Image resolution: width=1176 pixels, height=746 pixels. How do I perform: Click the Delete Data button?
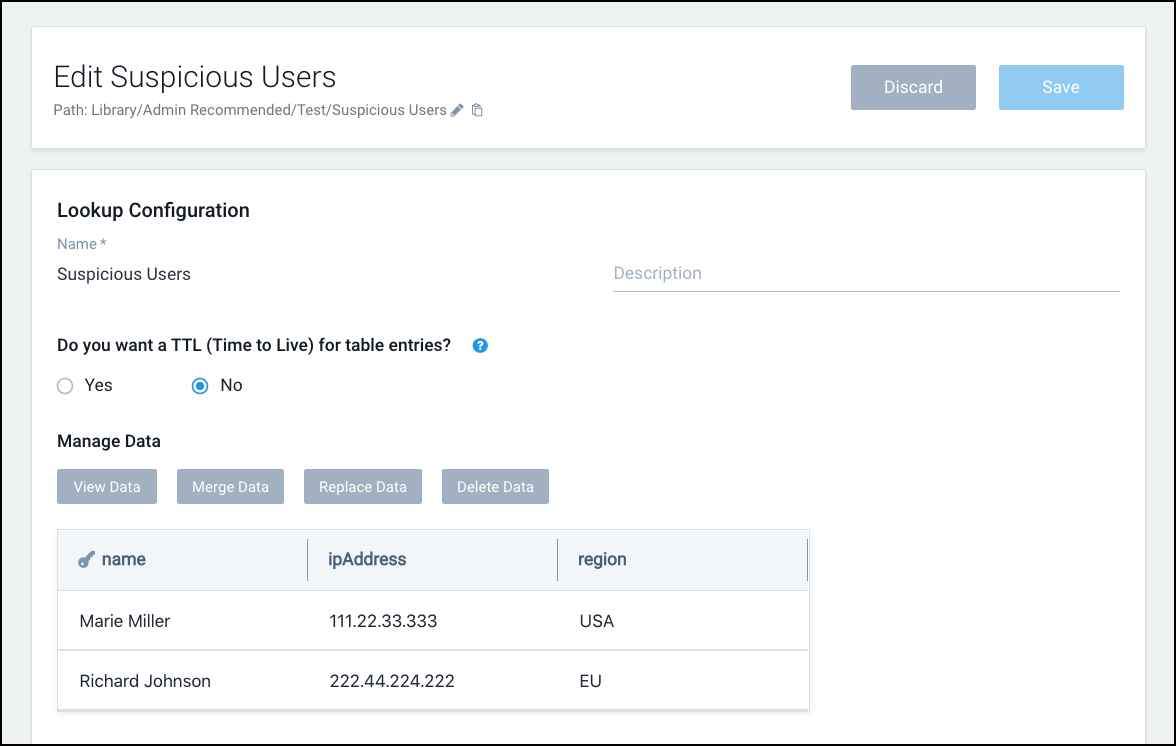[495, 486]
